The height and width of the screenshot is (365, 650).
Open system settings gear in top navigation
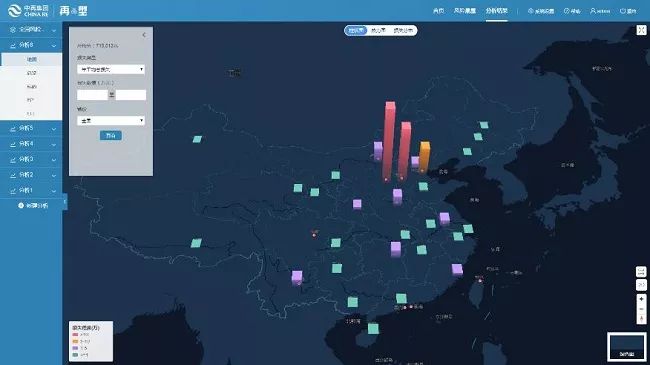[x=531, y=11]
